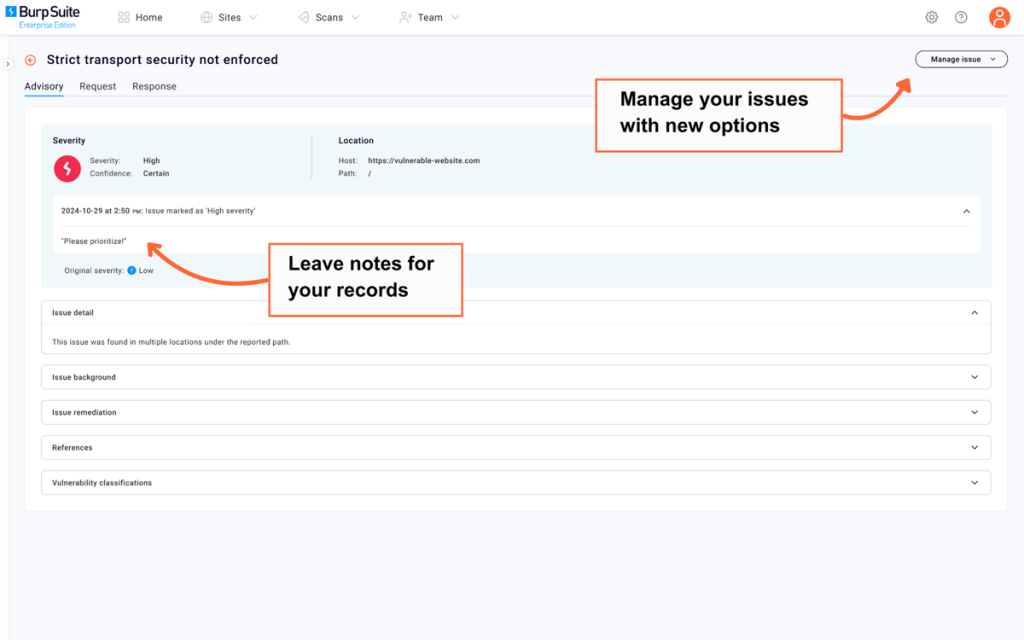Open the Team menu
The height and width of the screenshot is (640, 1024).
pyautogui.click(x=429, y=18)
